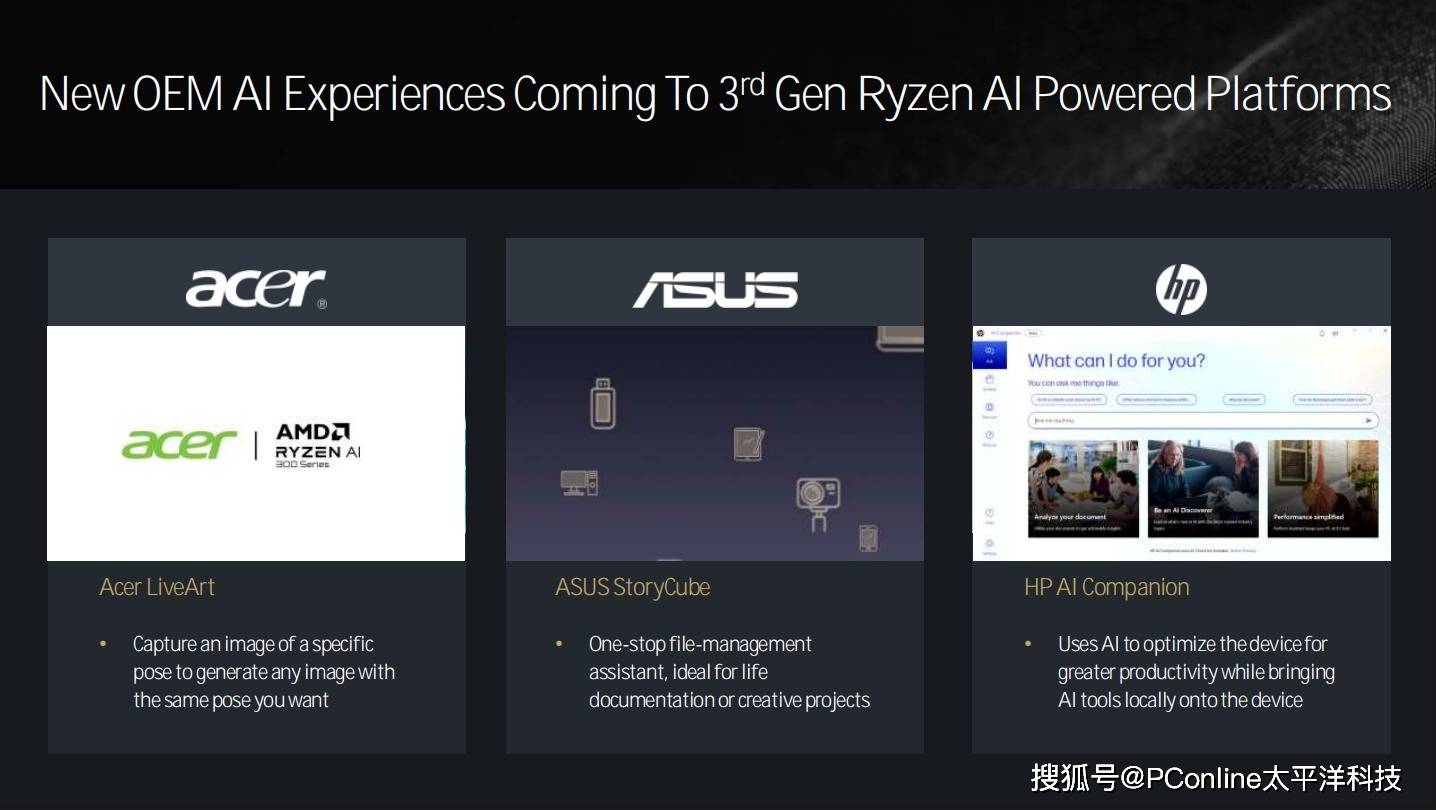Image resolution: width=1436 pixels, height=810 pixels.
Task: Click the white Acer logo header
Action: (x=256, y=288)
